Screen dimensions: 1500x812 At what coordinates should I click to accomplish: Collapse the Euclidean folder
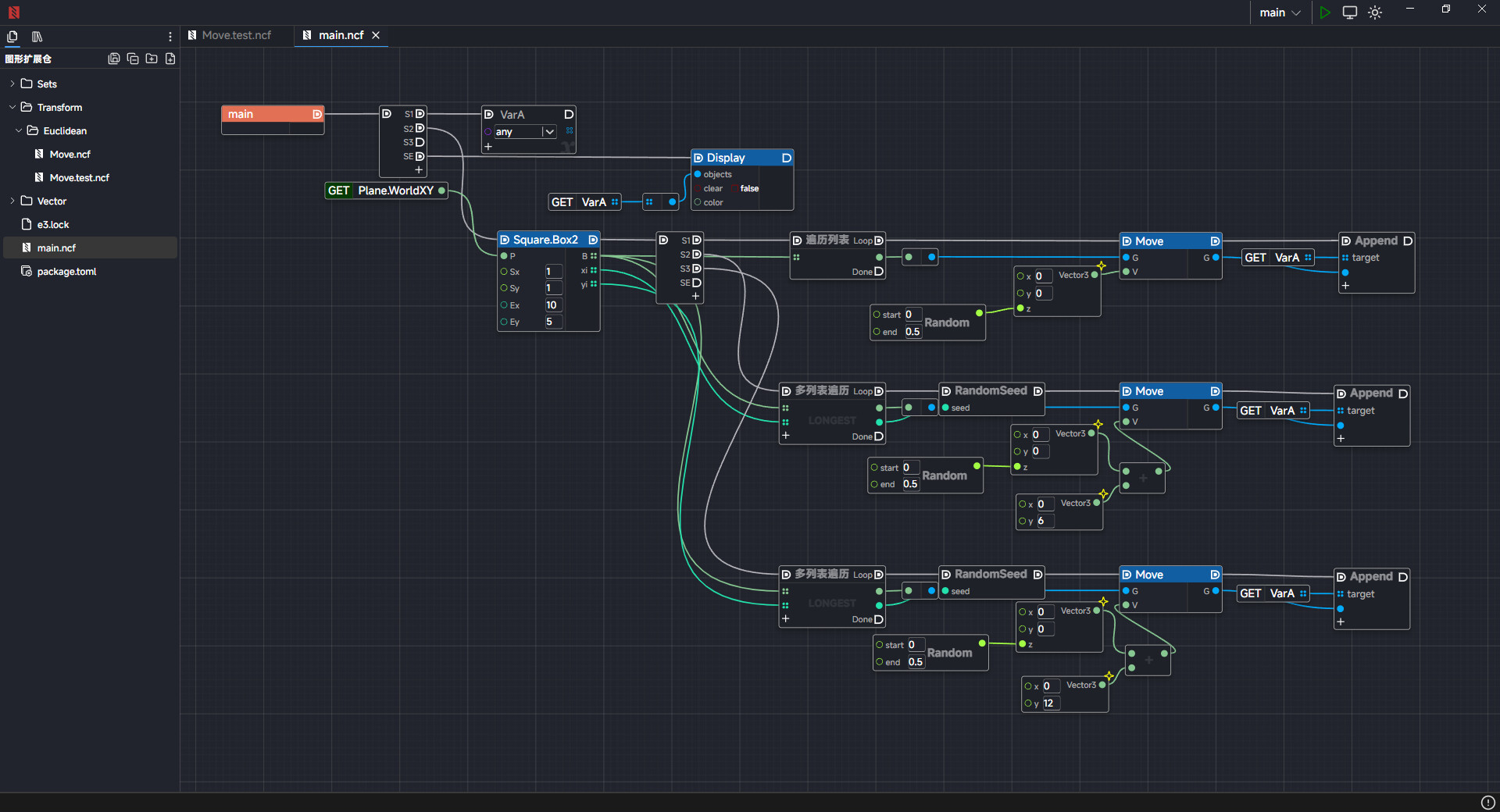(65, 130)
